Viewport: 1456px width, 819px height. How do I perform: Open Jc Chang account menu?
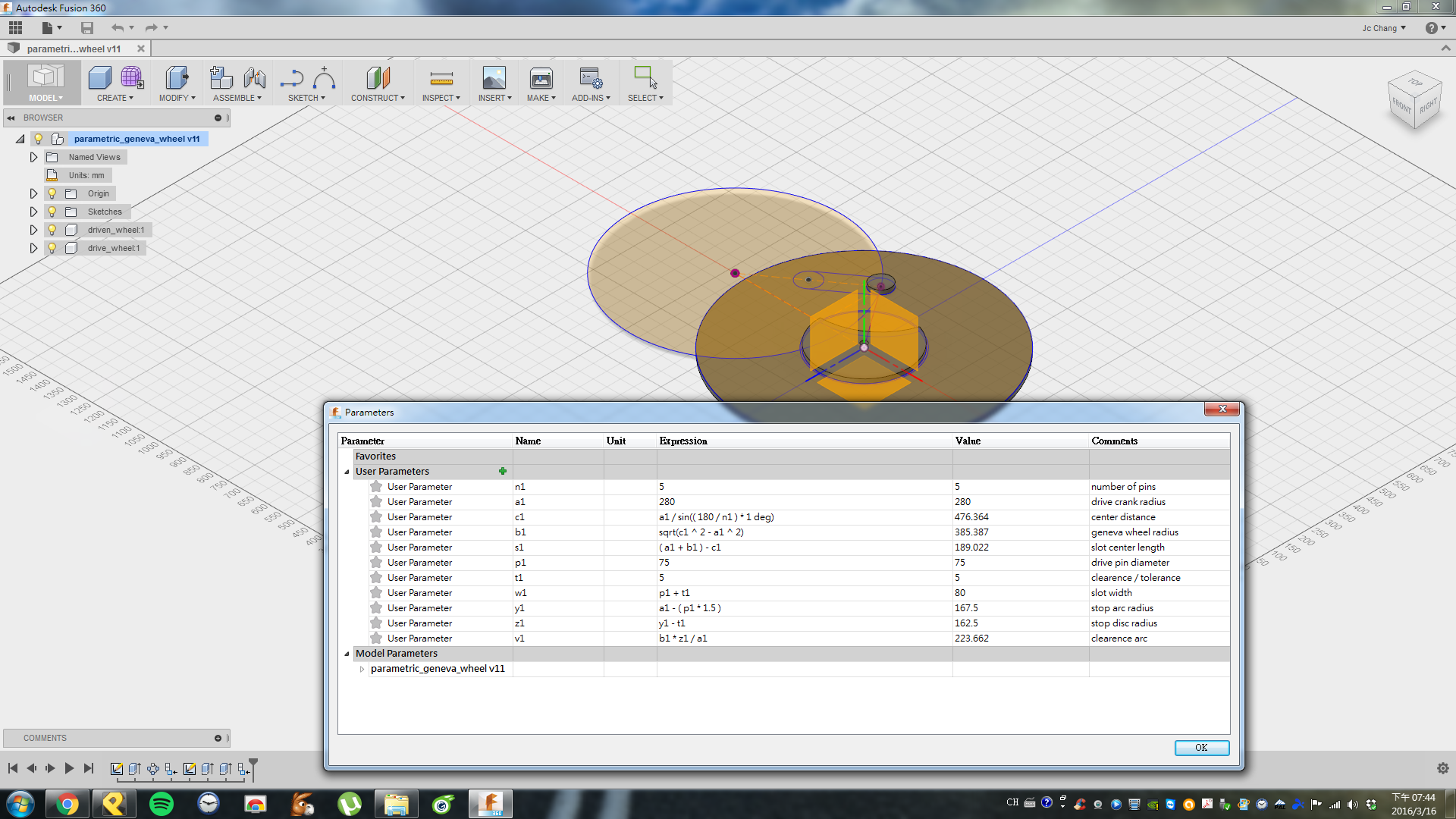pyautogui.click(x=1383, y=28)
